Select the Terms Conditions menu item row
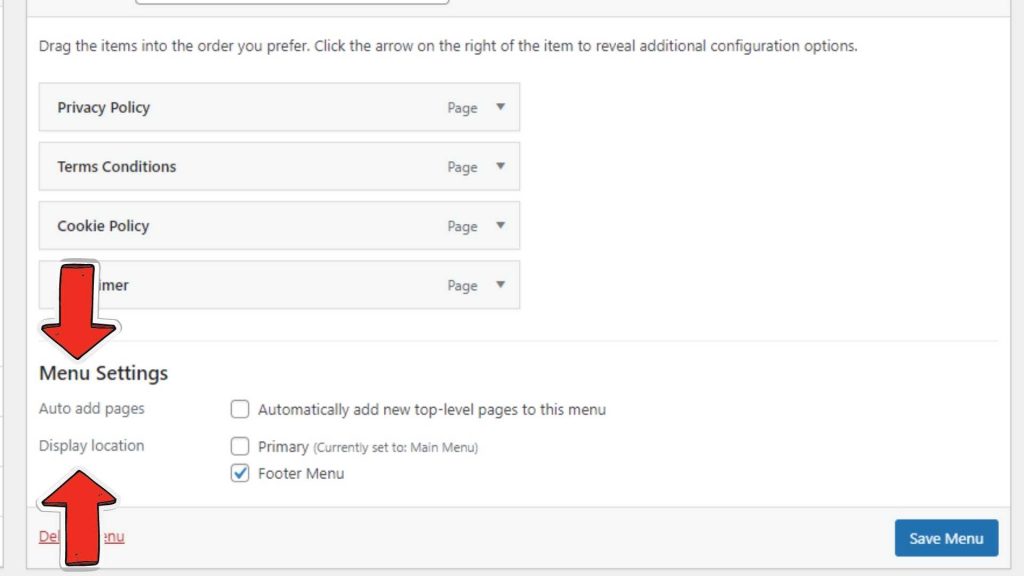Screen dimensions: 1024x576 pyautogui.click(x=250, y=166)
